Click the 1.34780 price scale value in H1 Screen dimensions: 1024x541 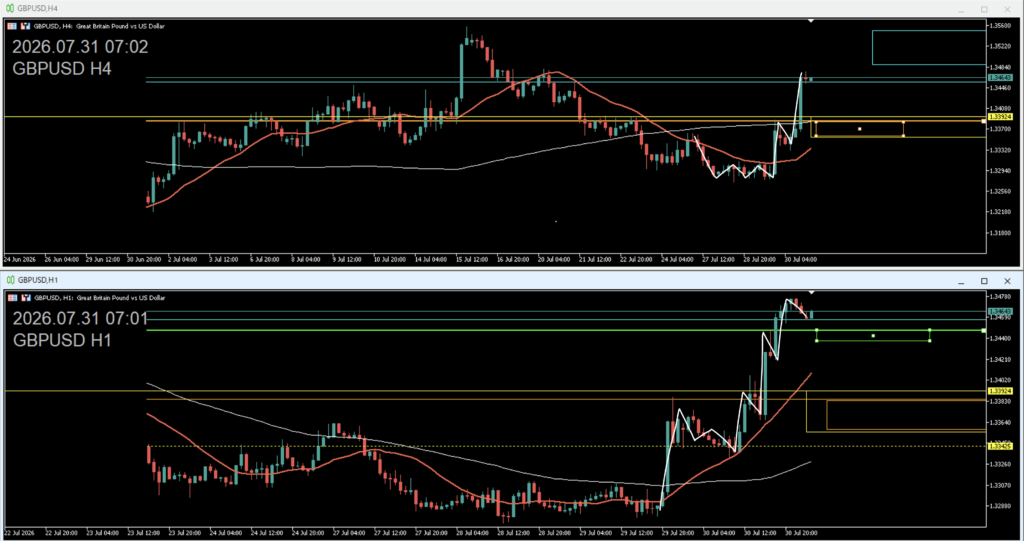pos(1000,297)
